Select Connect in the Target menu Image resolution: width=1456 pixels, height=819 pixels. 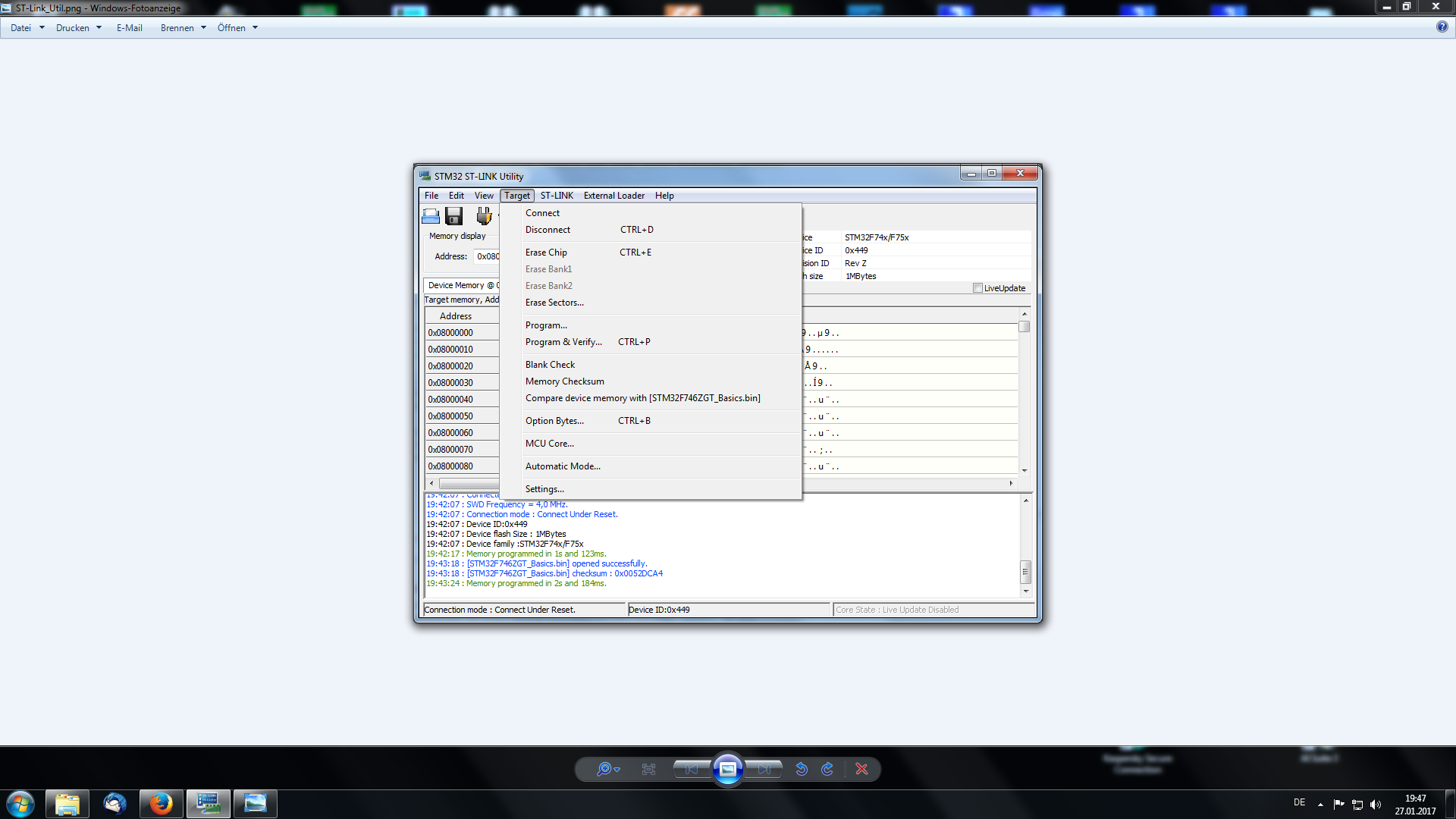tap(651, 213)
